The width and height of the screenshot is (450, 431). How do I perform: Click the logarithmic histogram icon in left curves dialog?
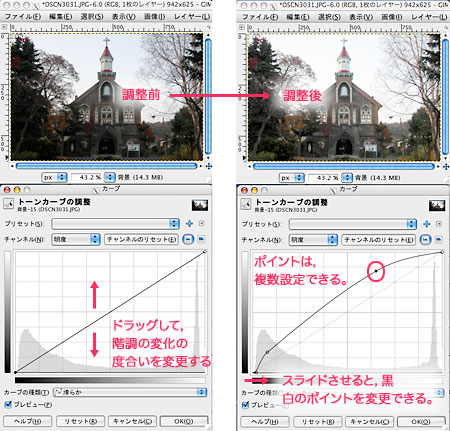click(201, 239)
